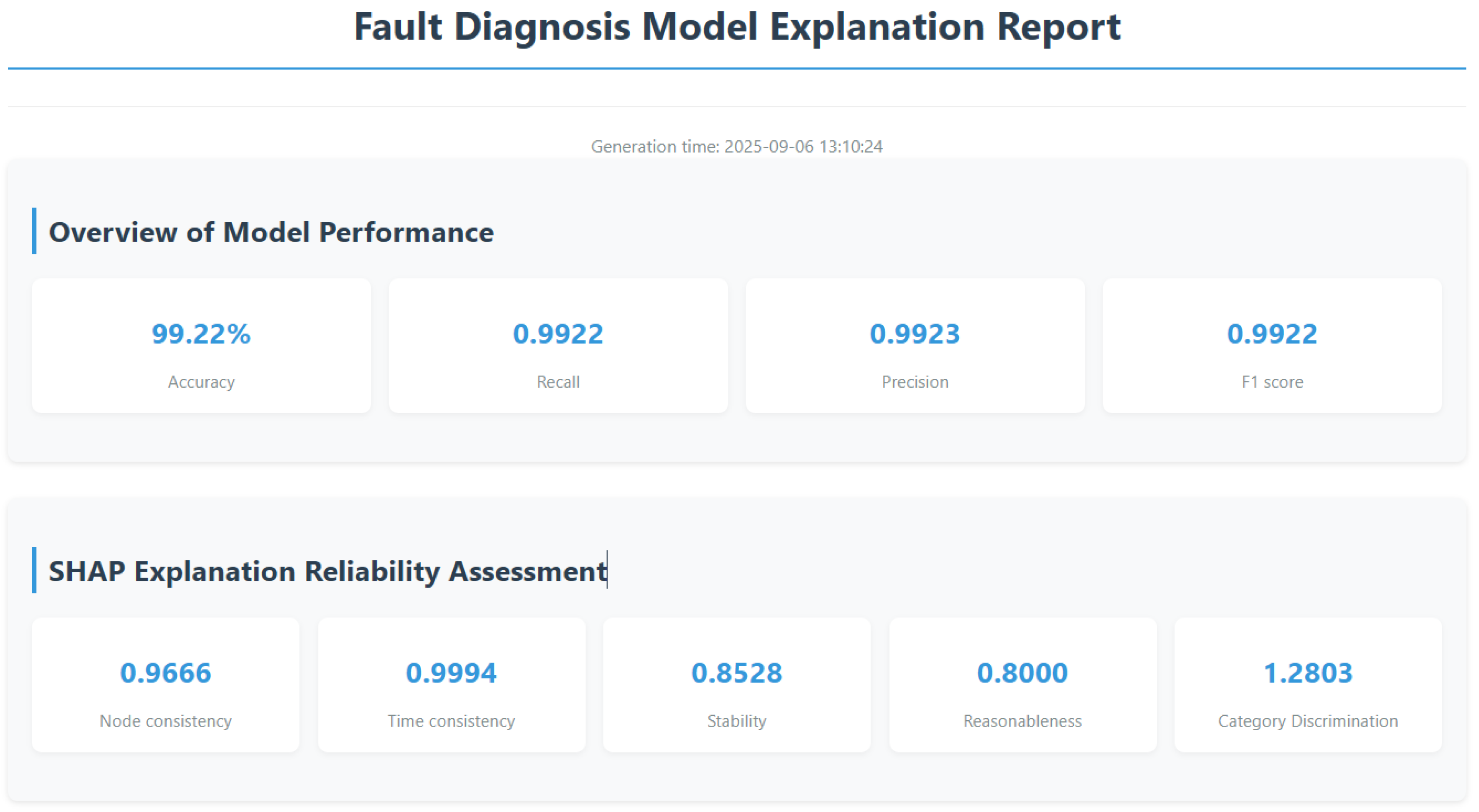Select the Overview of Model Performance heading
1479x812 pixels.
(271, 232)
